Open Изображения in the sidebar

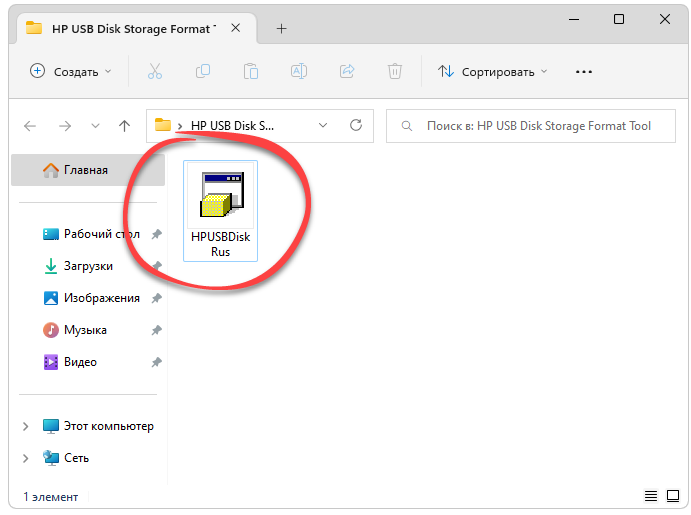[x=91, y=298]
